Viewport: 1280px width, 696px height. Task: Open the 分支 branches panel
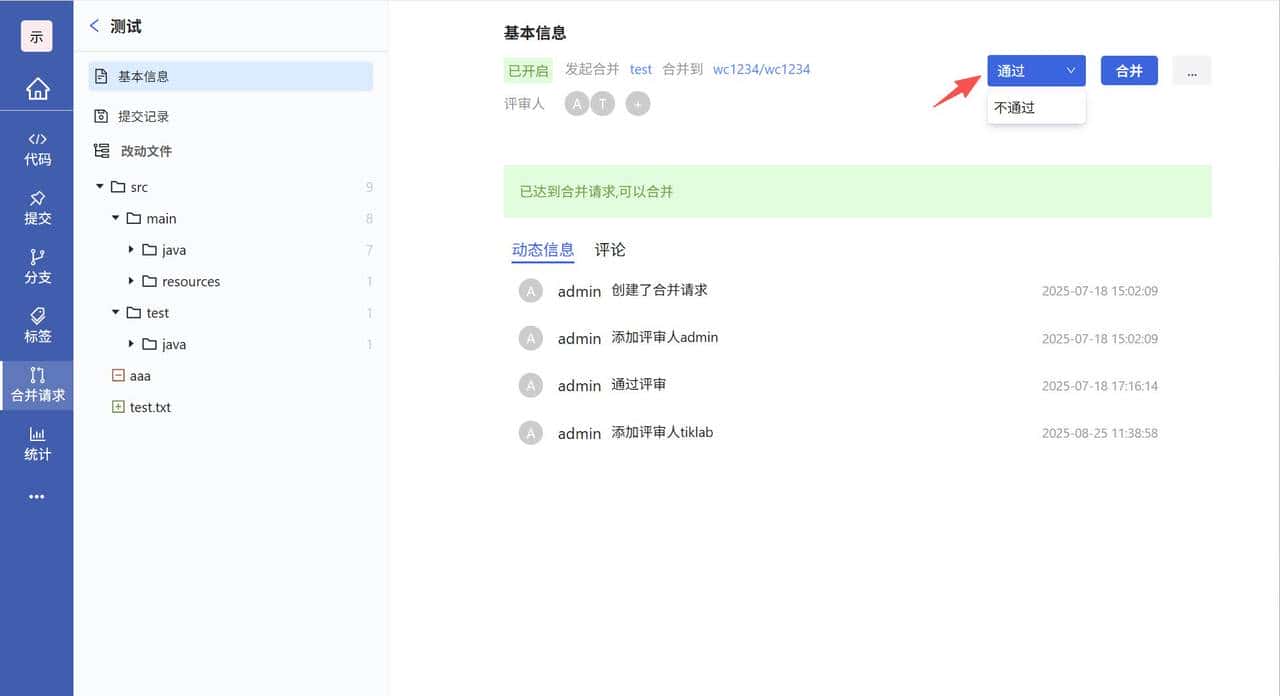click(37, 268)
